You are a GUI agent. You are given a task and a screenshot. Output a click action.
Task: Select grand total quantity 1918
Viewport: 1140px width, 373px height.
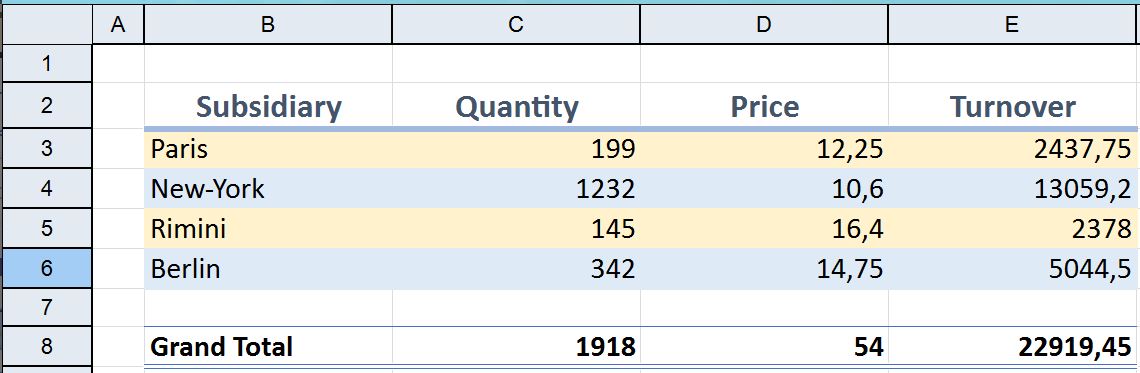516,346
